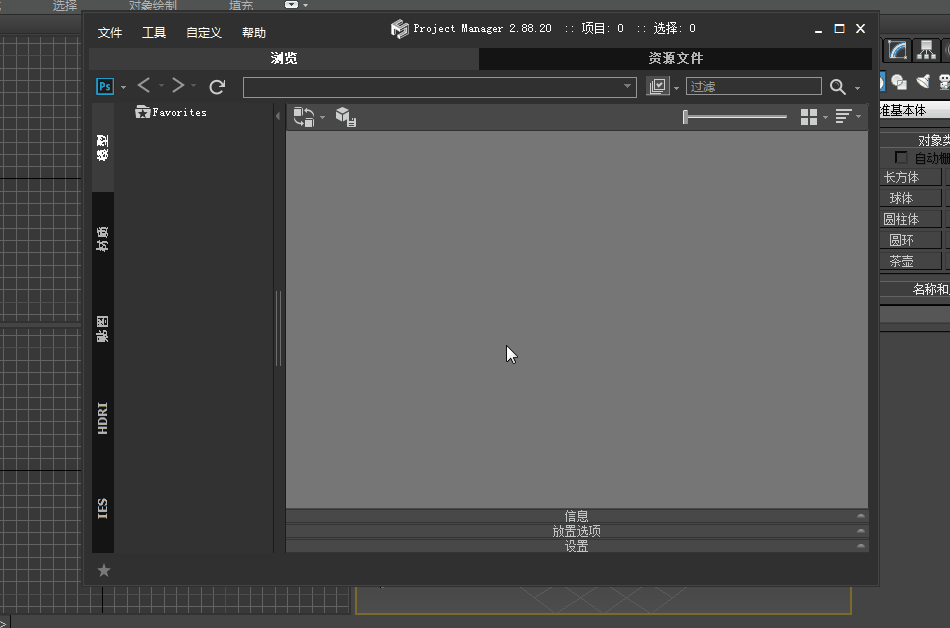Viewport: 950px width, 628px height.
Task: Click the 茶壶 primitive button
Action: [x=901, y=261]
